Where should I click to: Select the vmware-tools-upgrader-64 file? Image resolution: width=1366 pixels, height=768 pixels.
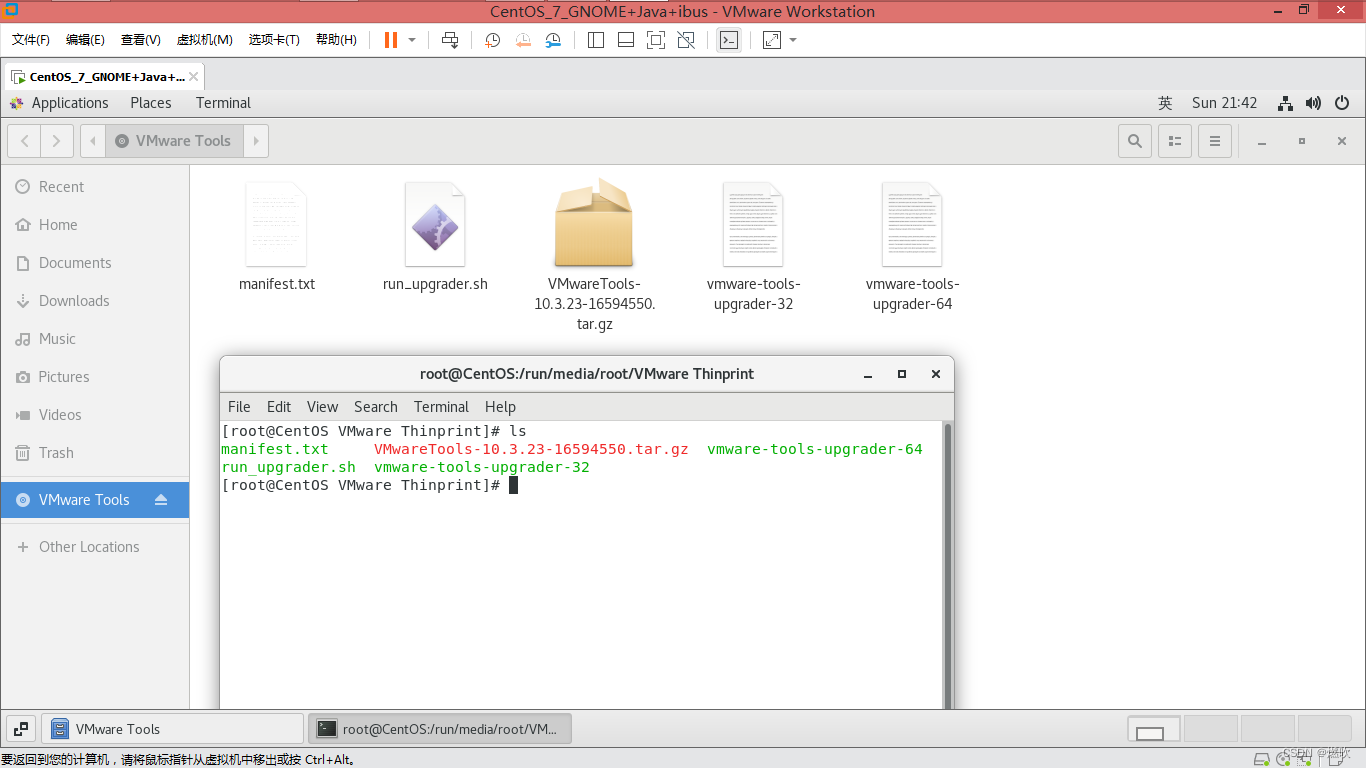[912, 247]
